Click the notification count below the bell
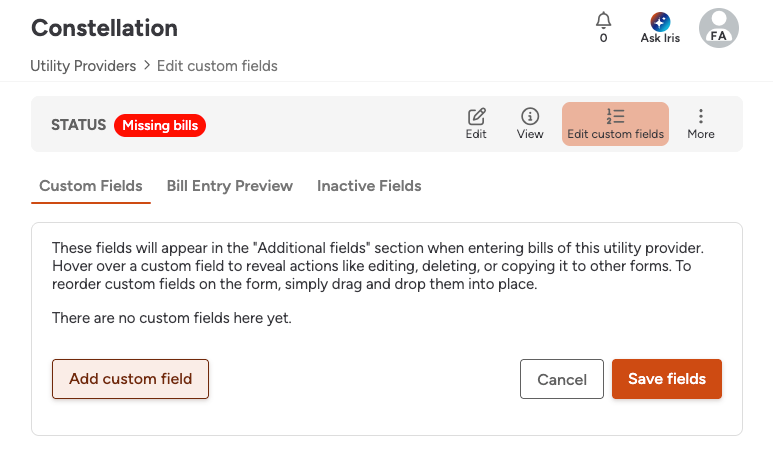The height and width of the screenshot is (466, 773). (x=603, y=39)
